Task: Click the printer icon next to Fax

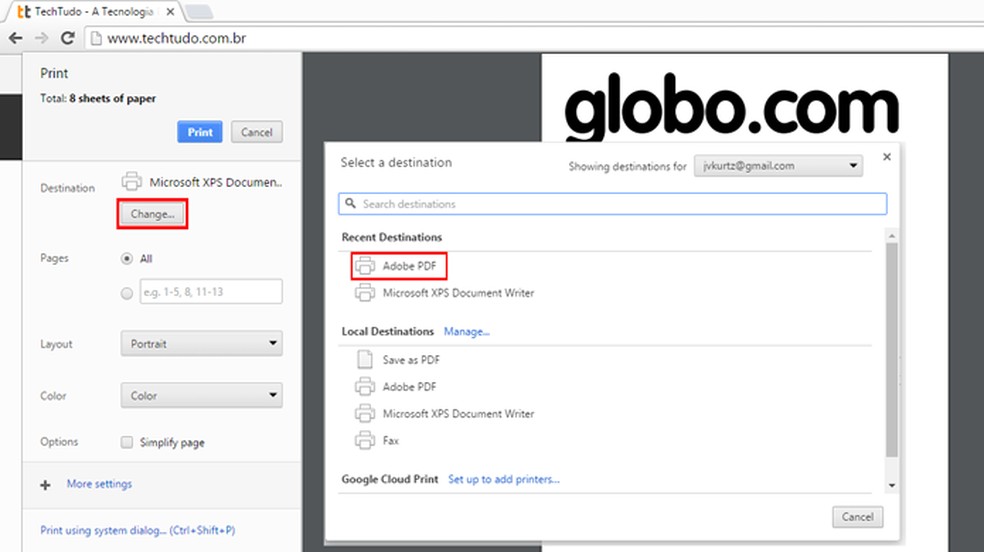Action: (365, 440)
